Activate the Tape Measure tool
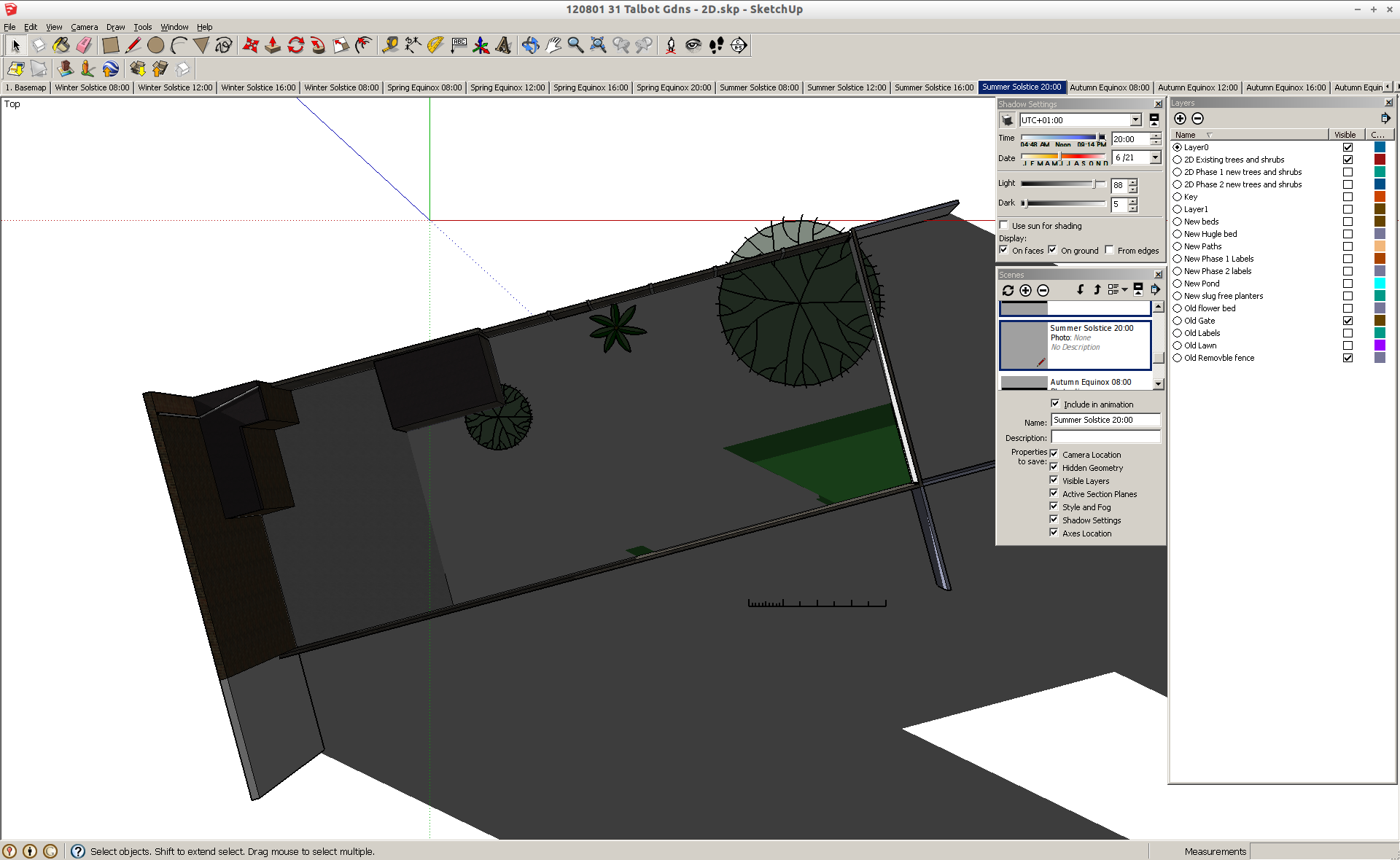This screenshot has height=860, width=1400. [x=390, y=45]
